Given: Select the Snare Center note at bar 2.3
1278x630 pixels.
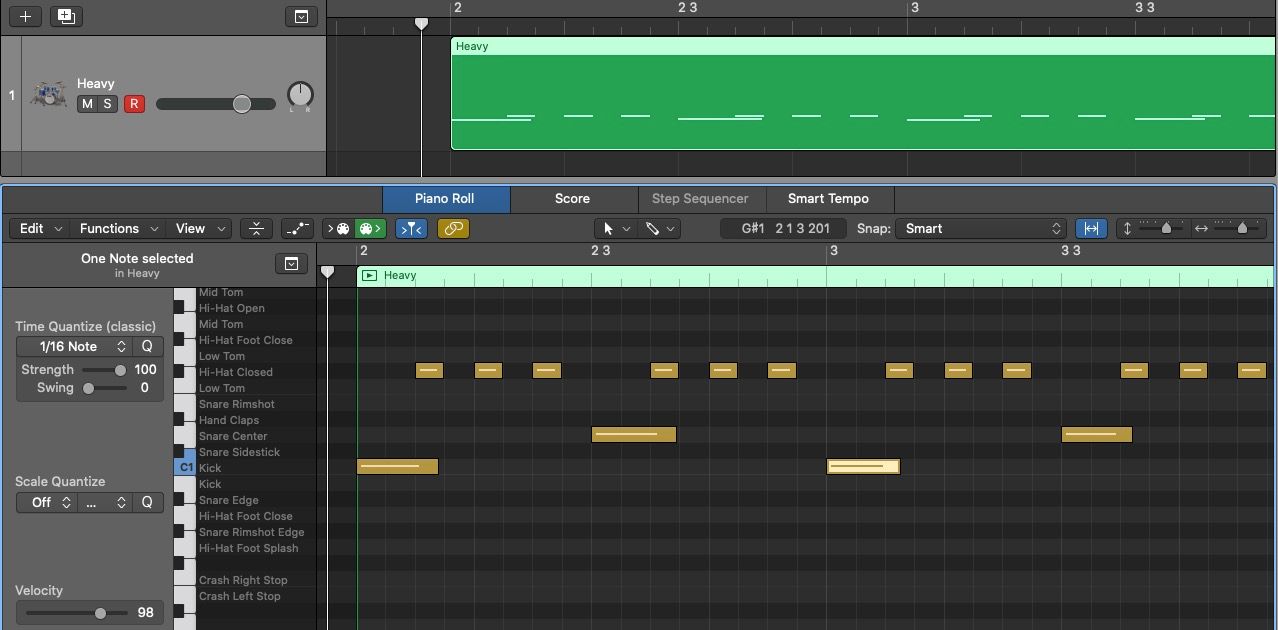Looking at the screenshot, I should [634, 435].
